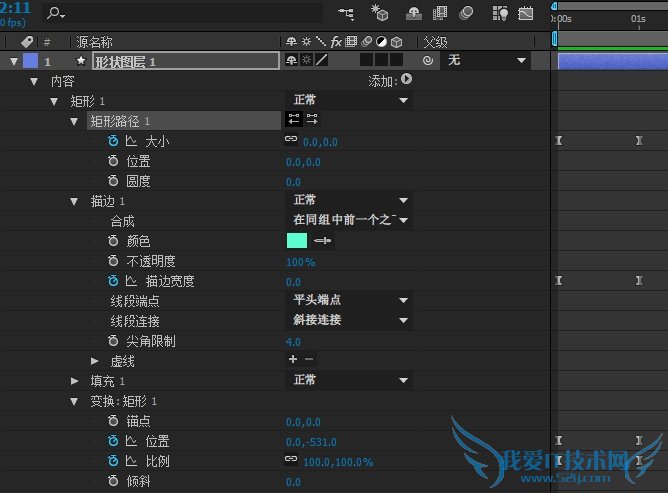Open the composition mini-flowchart icon

pyautogui.click(x=346, y=14)
